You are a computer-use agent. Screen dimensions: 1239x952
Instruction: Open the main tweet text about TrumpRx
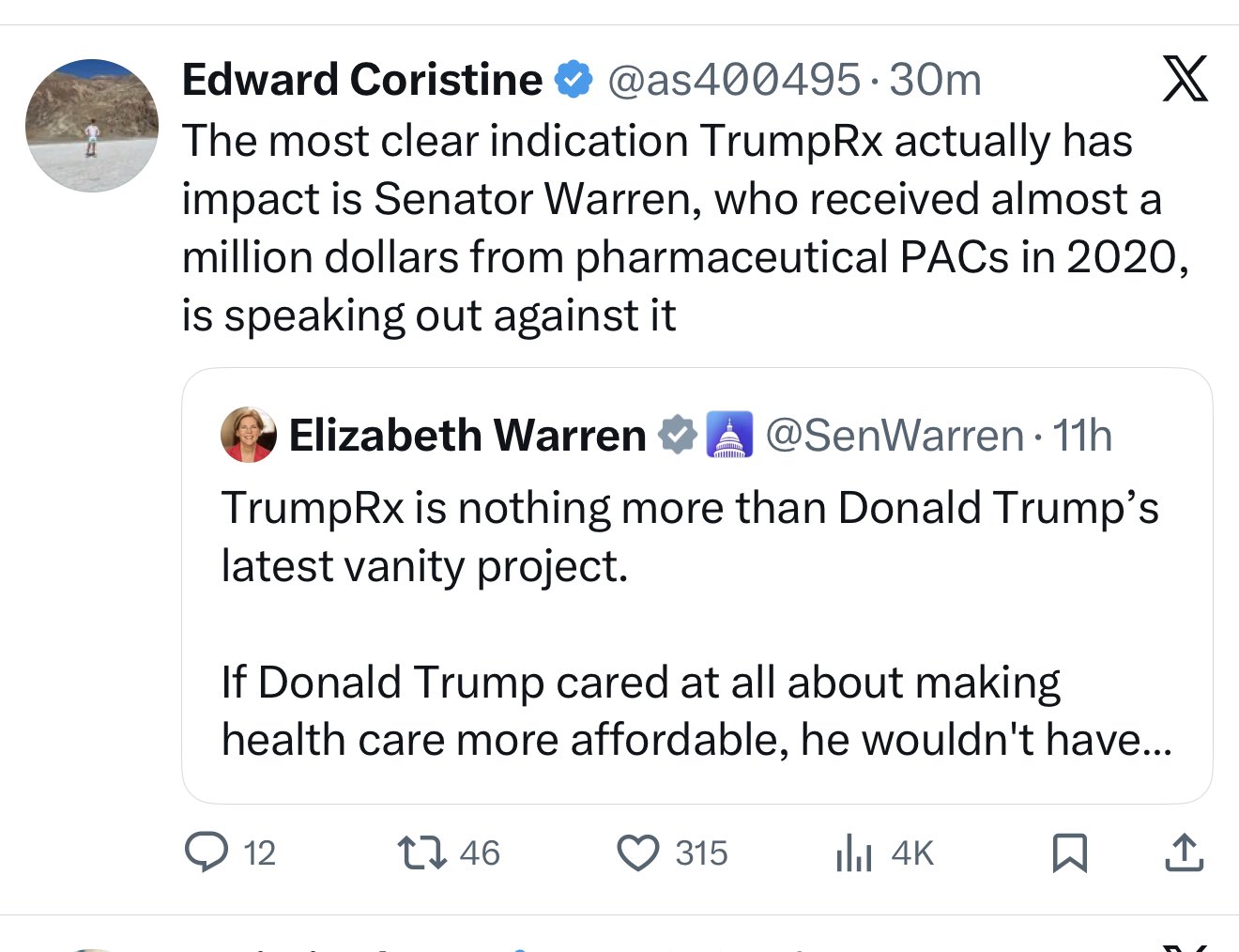pos(685,228)
